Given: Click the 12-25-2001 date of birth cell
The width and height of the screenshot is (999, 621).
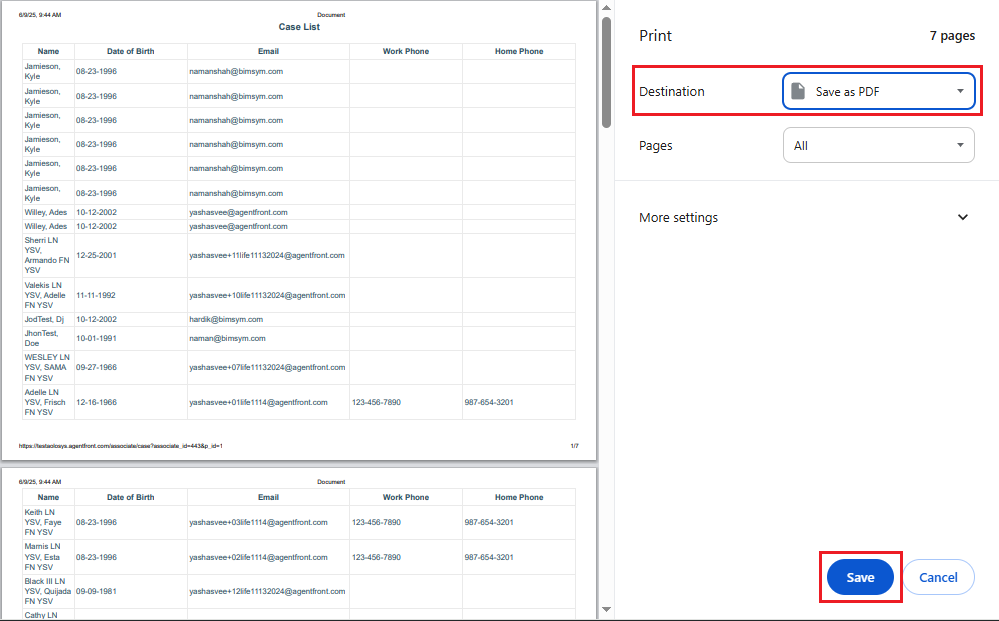Looking at the screenshot, I should 96,255.
